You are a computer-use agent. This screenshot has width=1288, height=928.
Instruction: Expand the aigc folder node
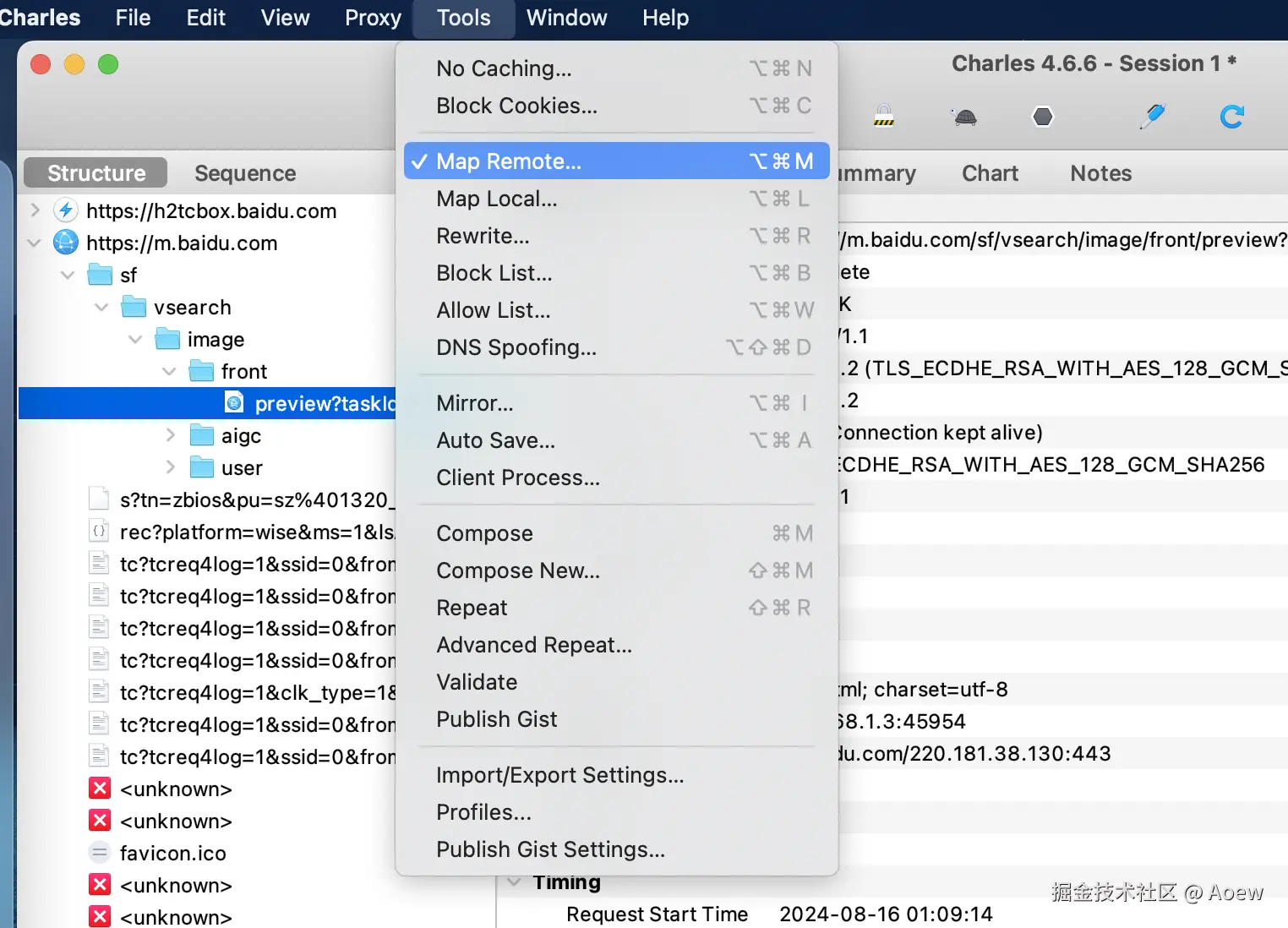(x=170, y=434)
